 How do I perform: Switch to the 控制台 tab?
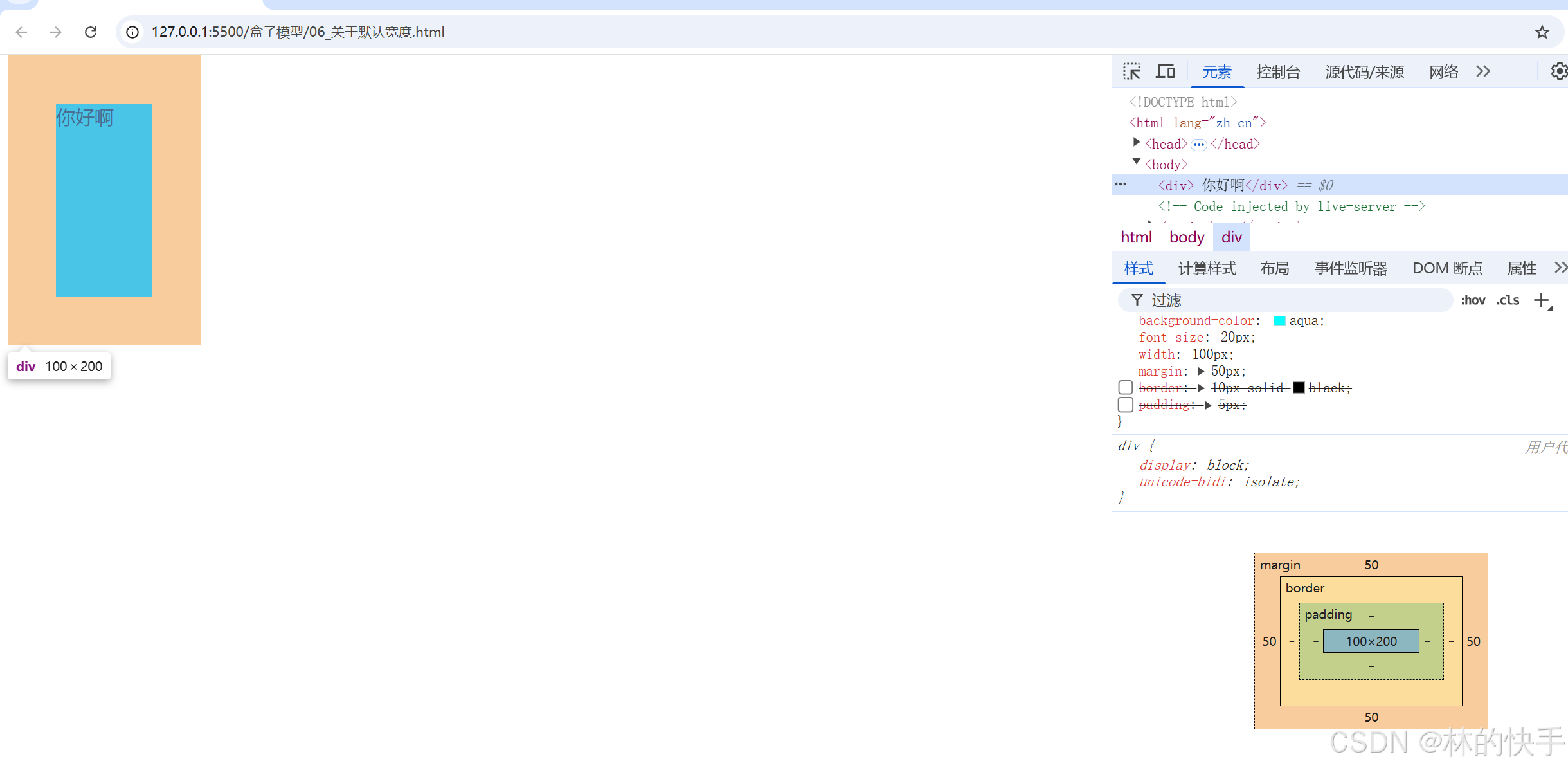click(x=1278, y=72)
